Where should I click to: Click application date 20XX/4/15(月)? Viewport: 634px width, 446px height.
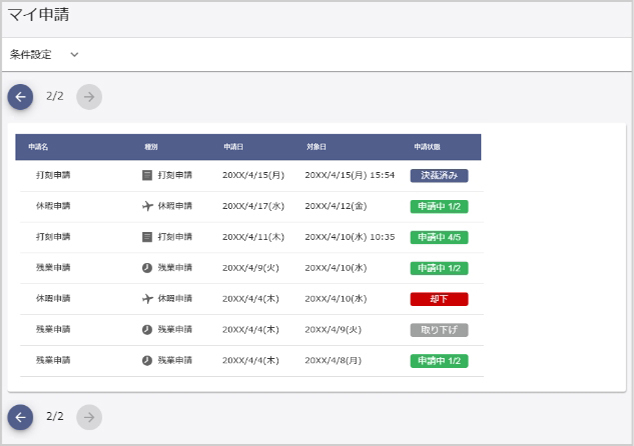click(254, 175)
